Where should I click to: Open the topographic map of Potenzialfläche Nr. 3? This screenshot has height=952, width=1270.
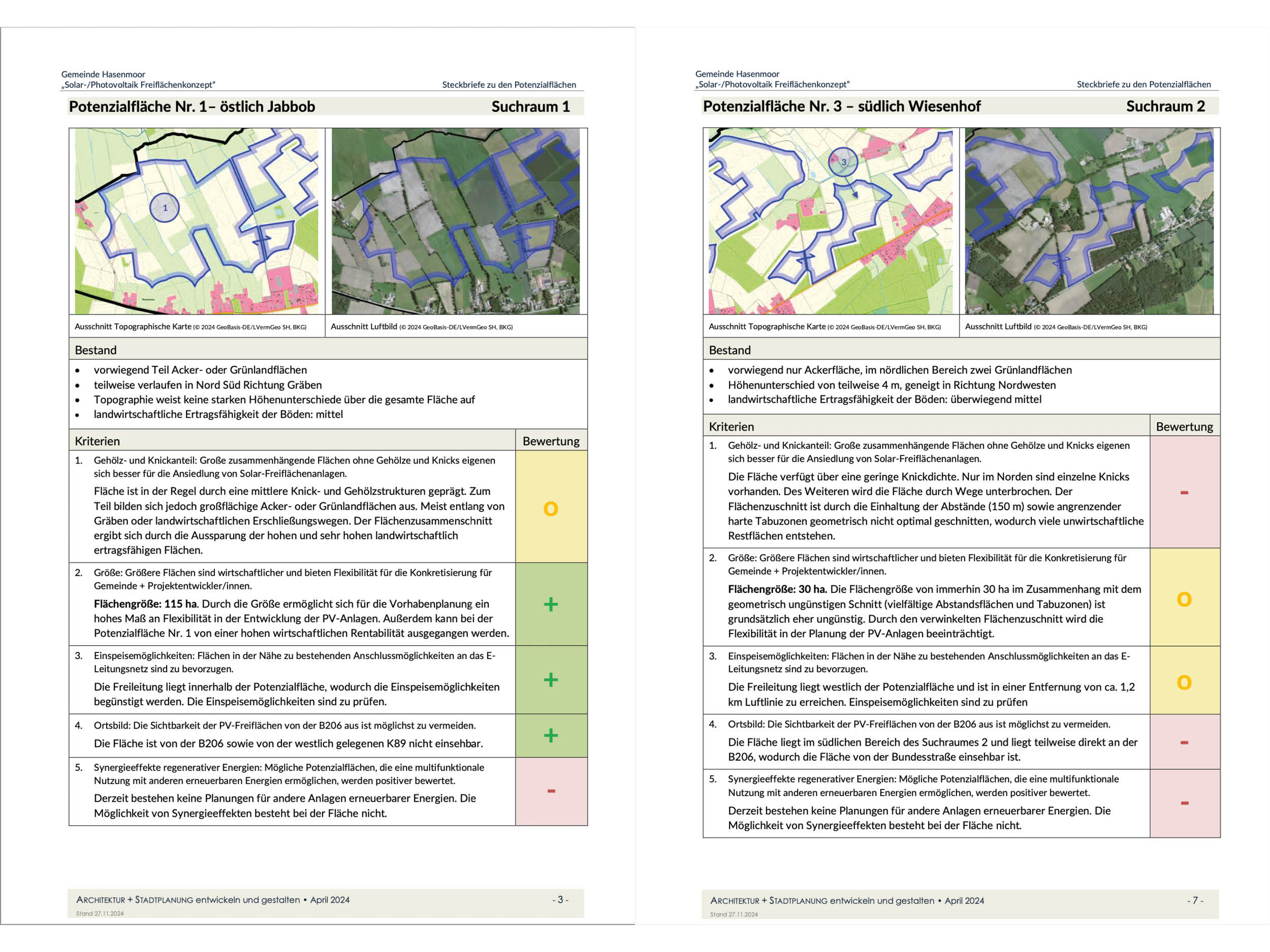(830, 221)
